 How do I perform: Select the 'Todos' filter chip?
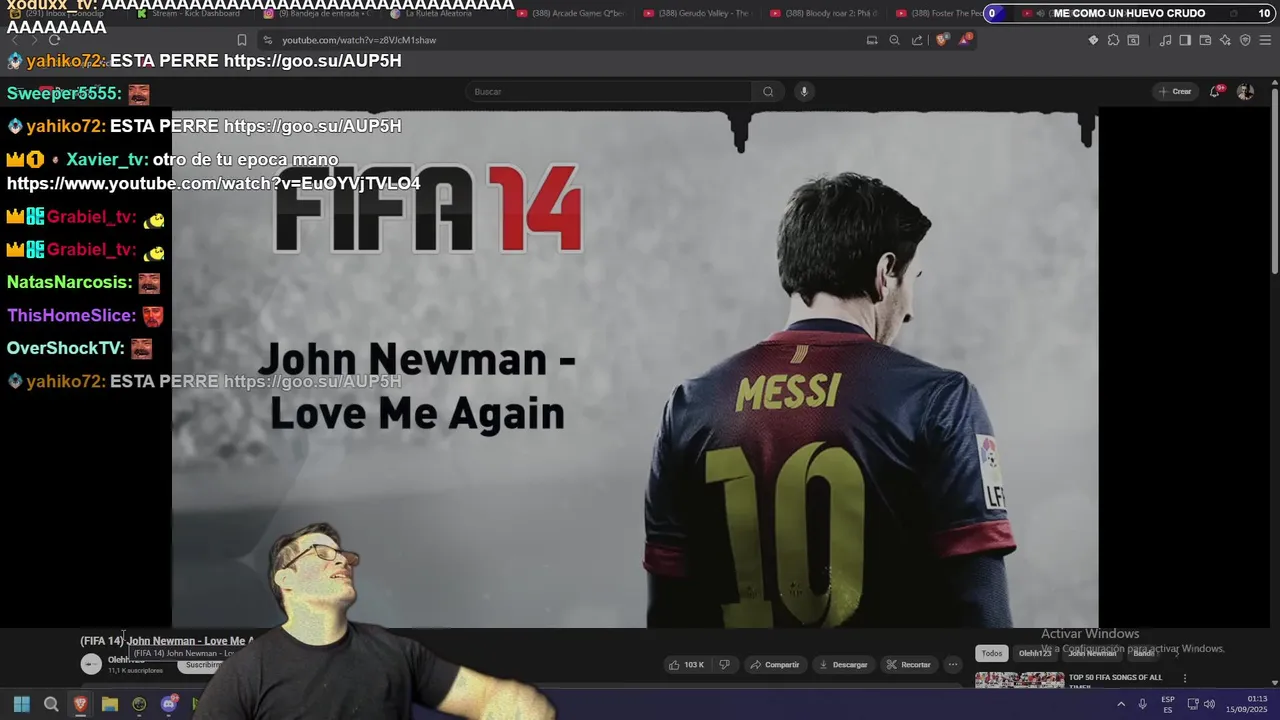coord(991,653)
